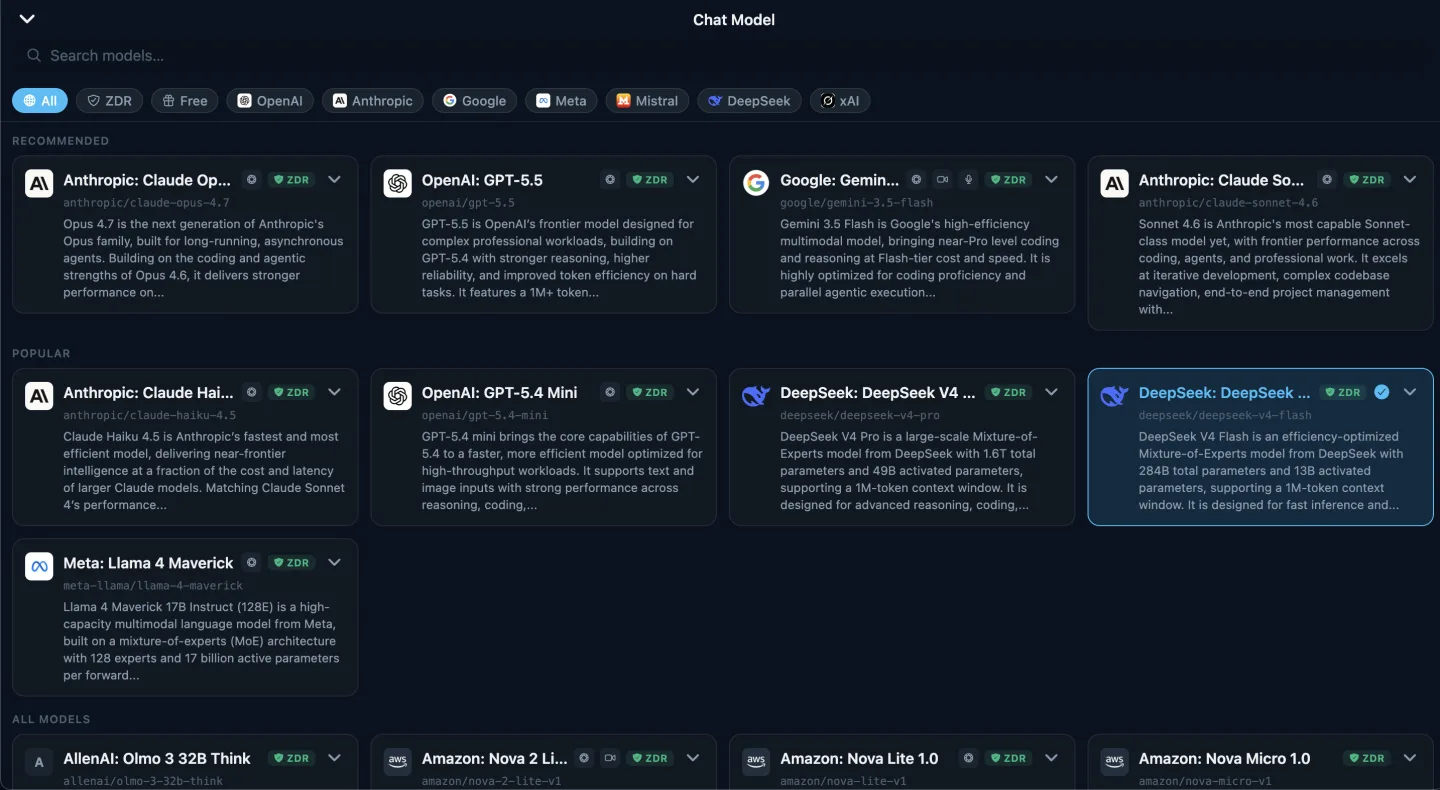The width and height of the screenshot is (1440, 790).
Task: Focus the Search models input field
Action: (720, 56)
